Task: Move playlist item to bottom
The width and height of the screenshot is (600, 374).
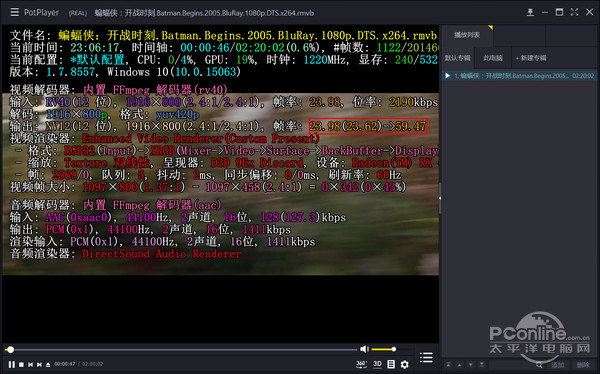Action: coord(482,365)
